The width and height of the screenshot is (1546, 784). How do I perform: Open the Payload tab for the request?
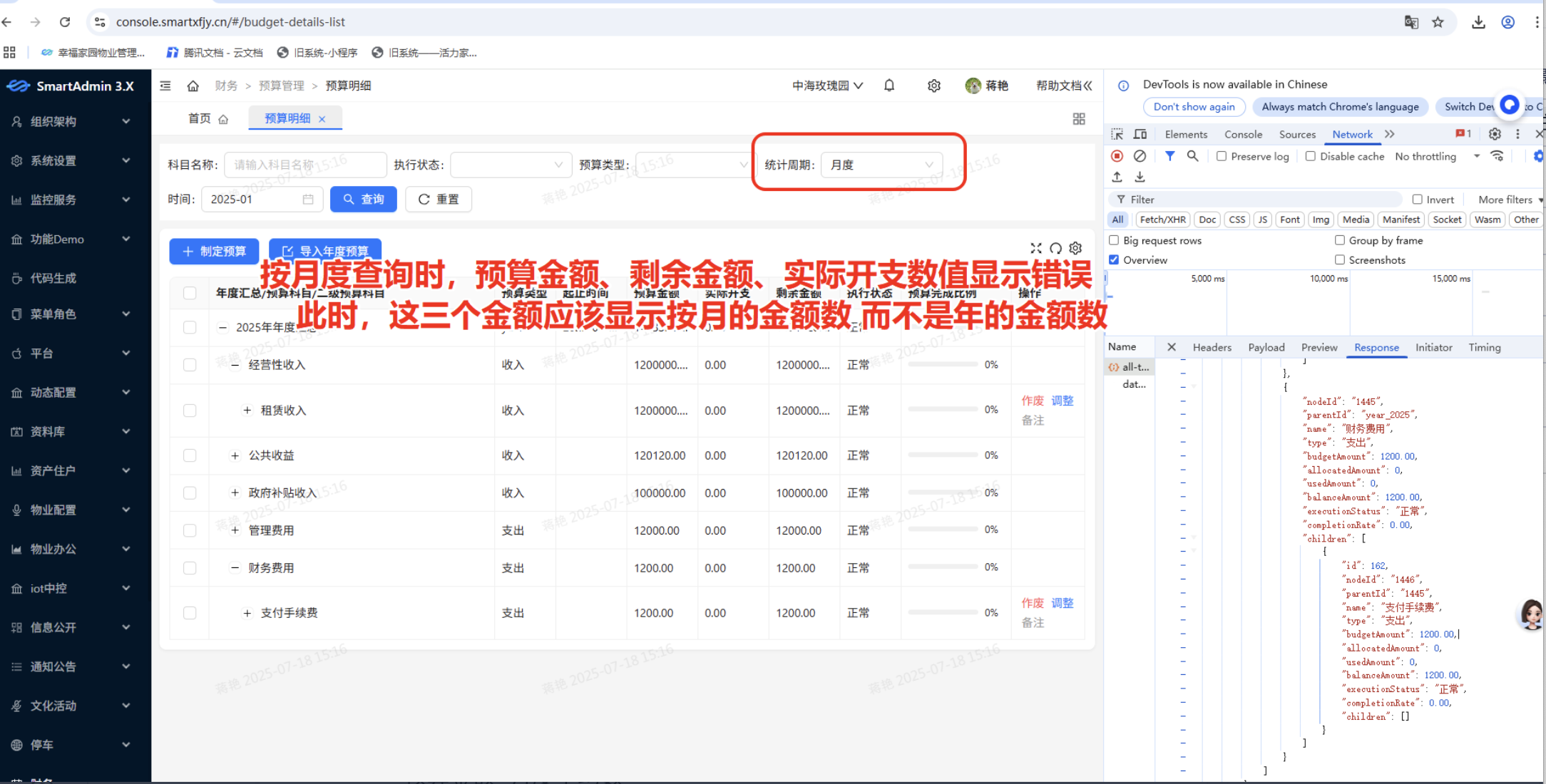pyautogui.click(x=1266, y=347)
